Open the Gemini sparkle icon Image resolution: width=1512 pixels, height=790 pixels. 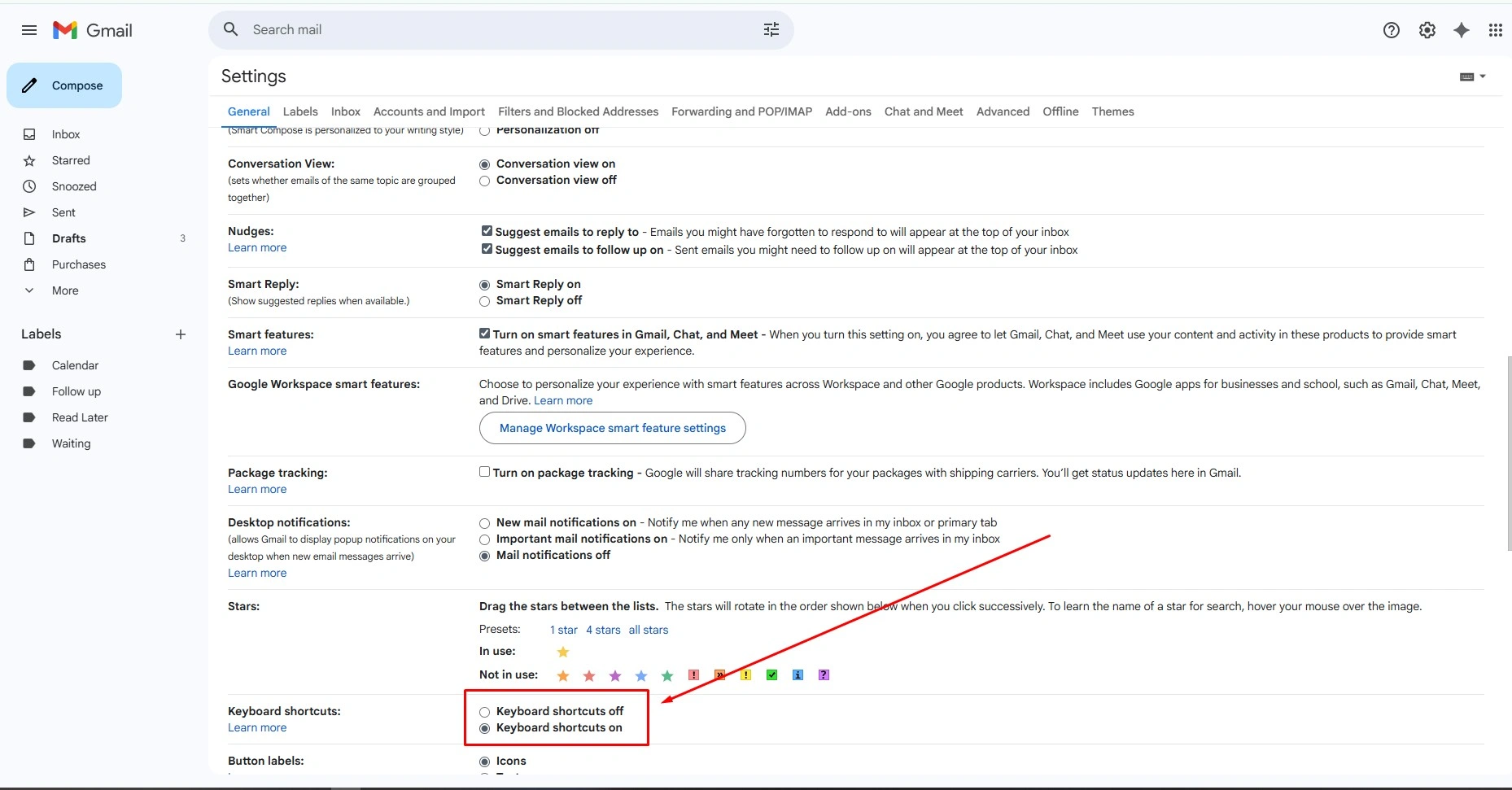tap(1462, 30)
